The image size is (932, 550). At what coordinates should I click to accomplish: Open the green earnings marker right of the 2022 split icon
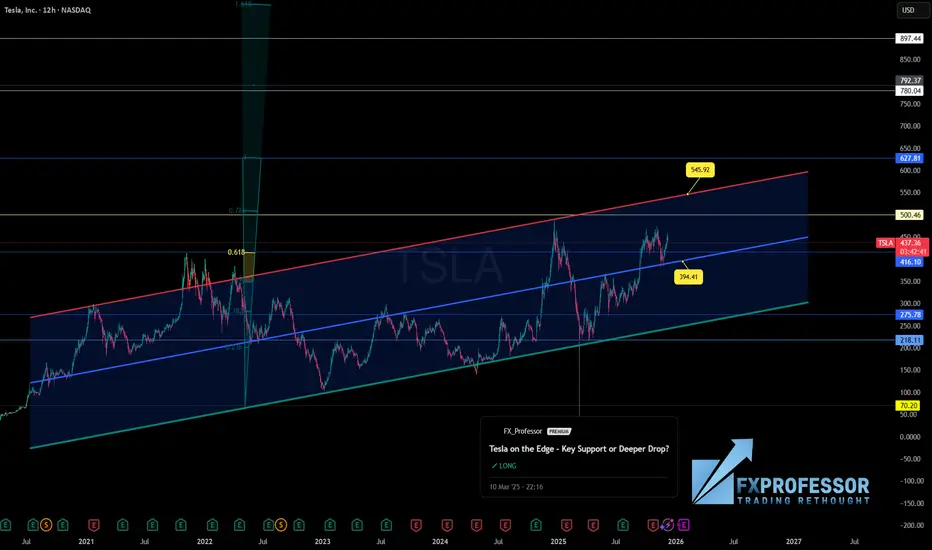point(299,524)
